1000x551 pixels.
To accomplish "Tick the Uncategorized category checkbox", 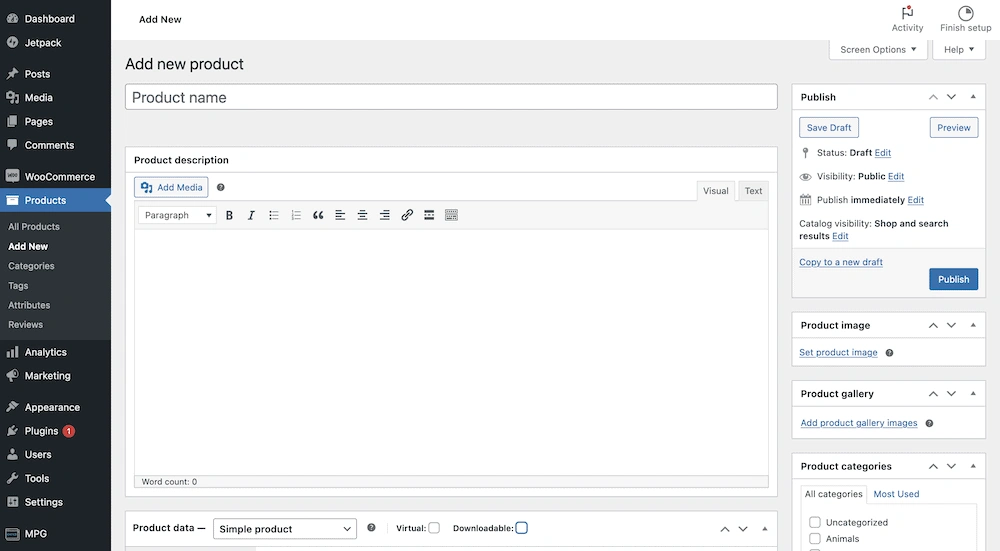I will pos(815,522).
